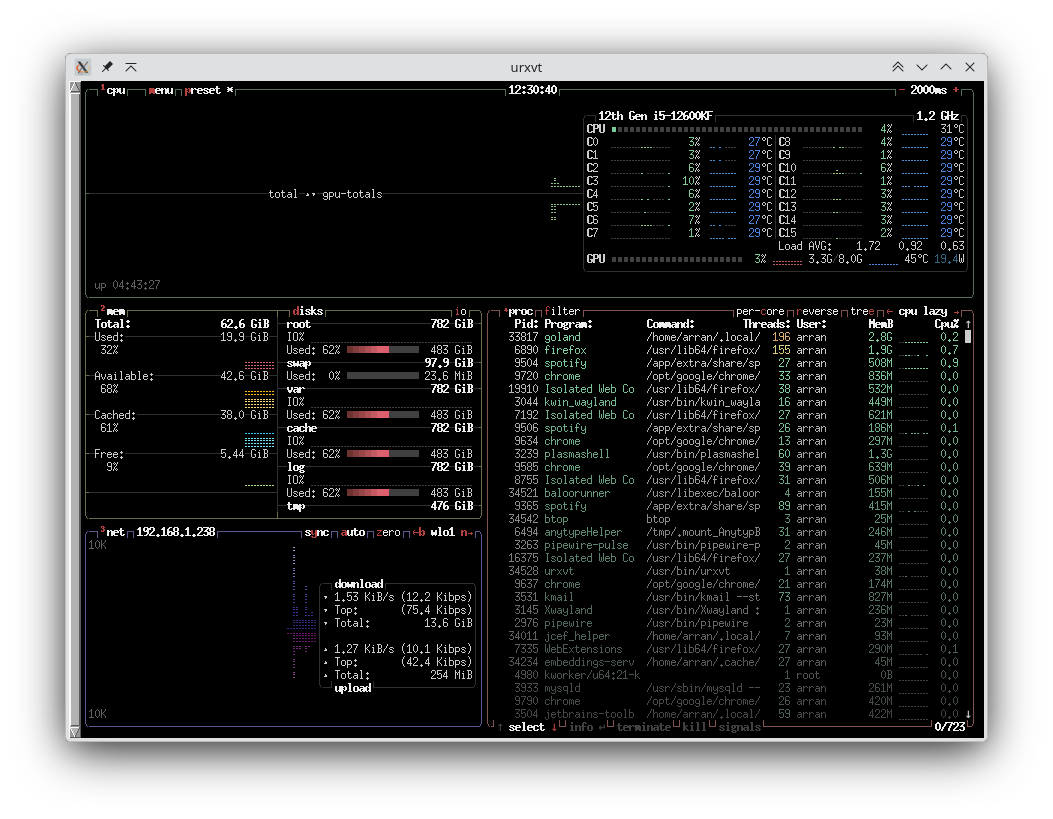
Task: Click total gpu-totals graph label
Action: (x=325, y=194)
